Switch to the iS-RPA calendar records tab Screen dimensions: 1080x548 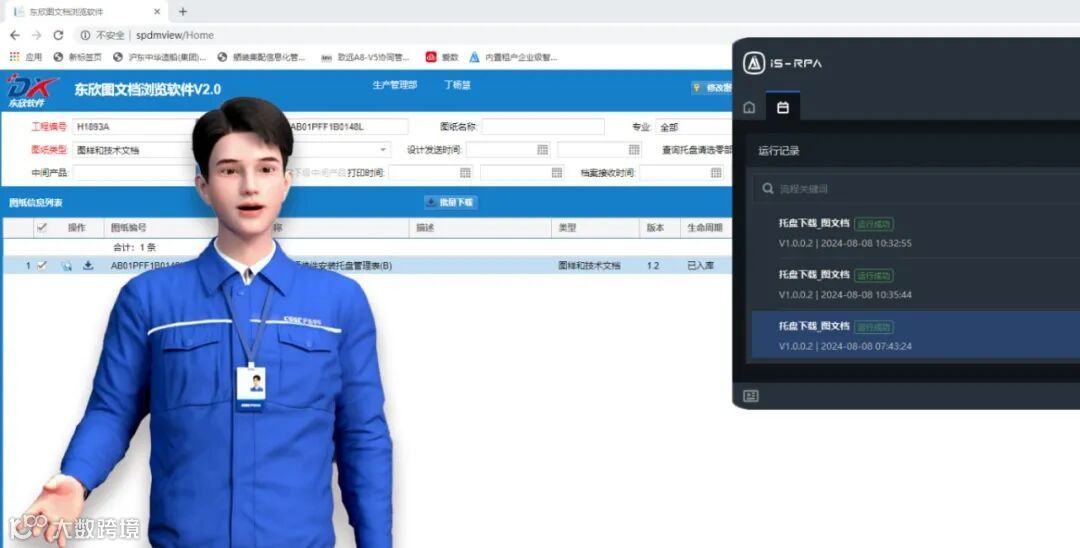(x=782, y=107)
